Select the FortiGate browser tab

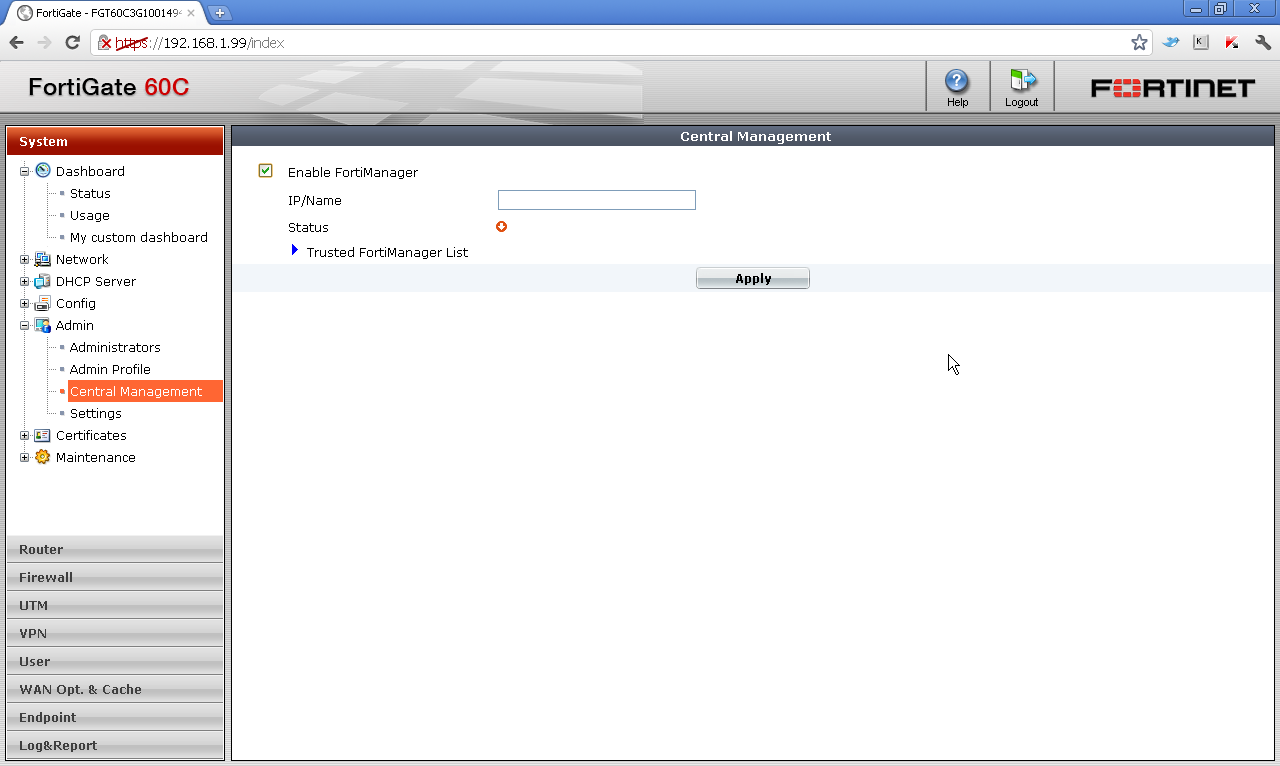[105, 13]
